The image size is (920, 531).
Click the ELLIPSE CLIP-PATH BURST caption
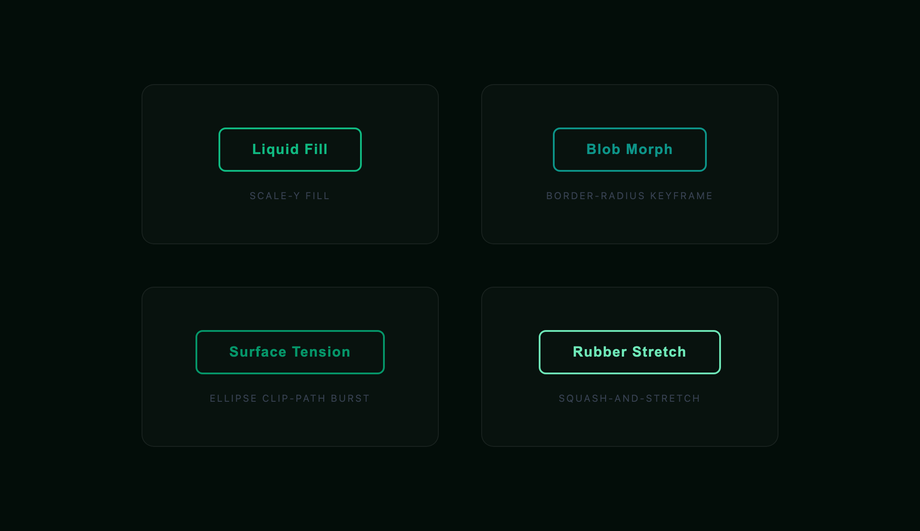(290, 398)
